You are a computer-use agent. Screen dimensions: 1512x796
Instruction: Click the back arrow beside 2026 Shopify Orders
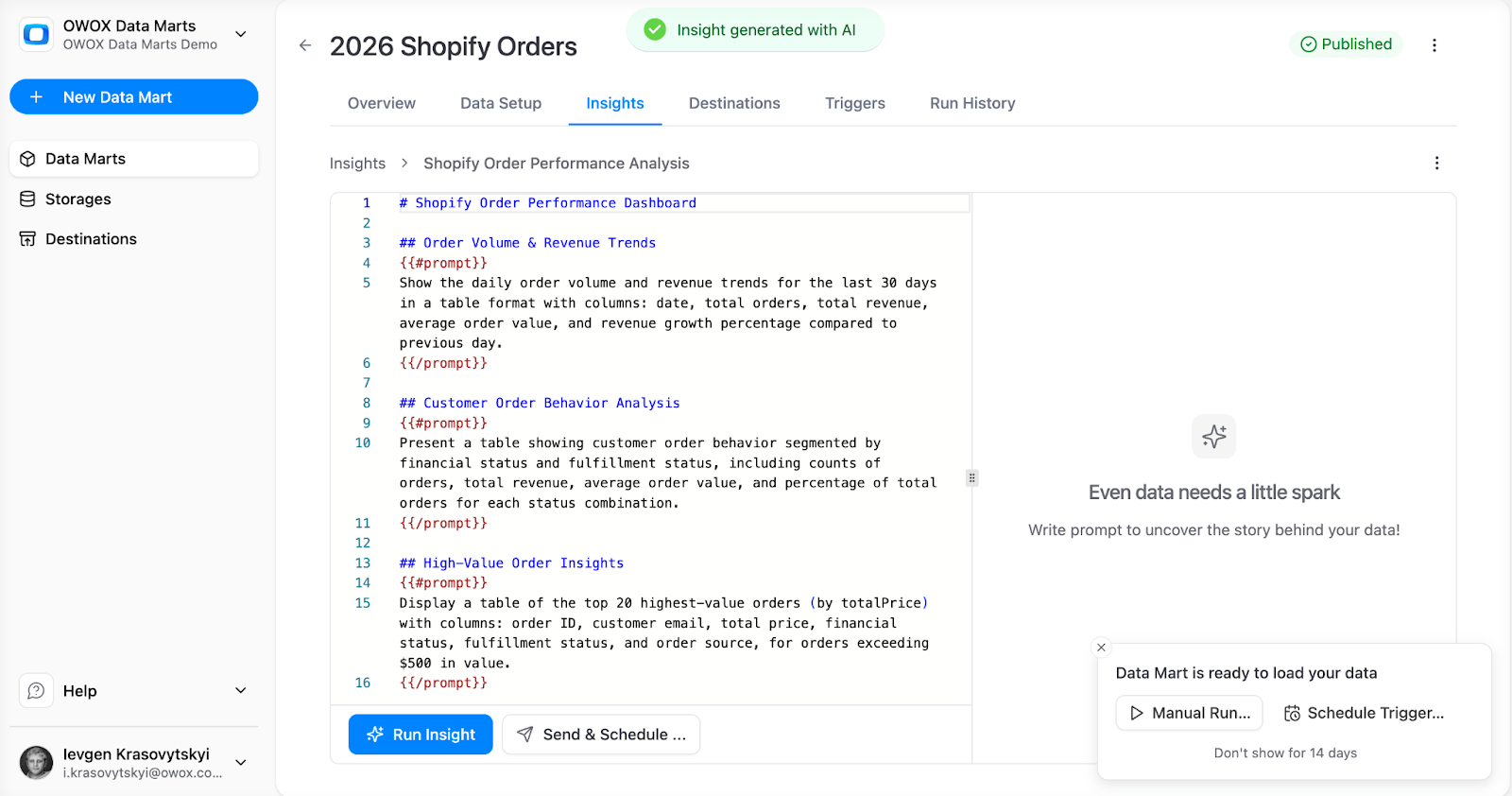(304, 45)
